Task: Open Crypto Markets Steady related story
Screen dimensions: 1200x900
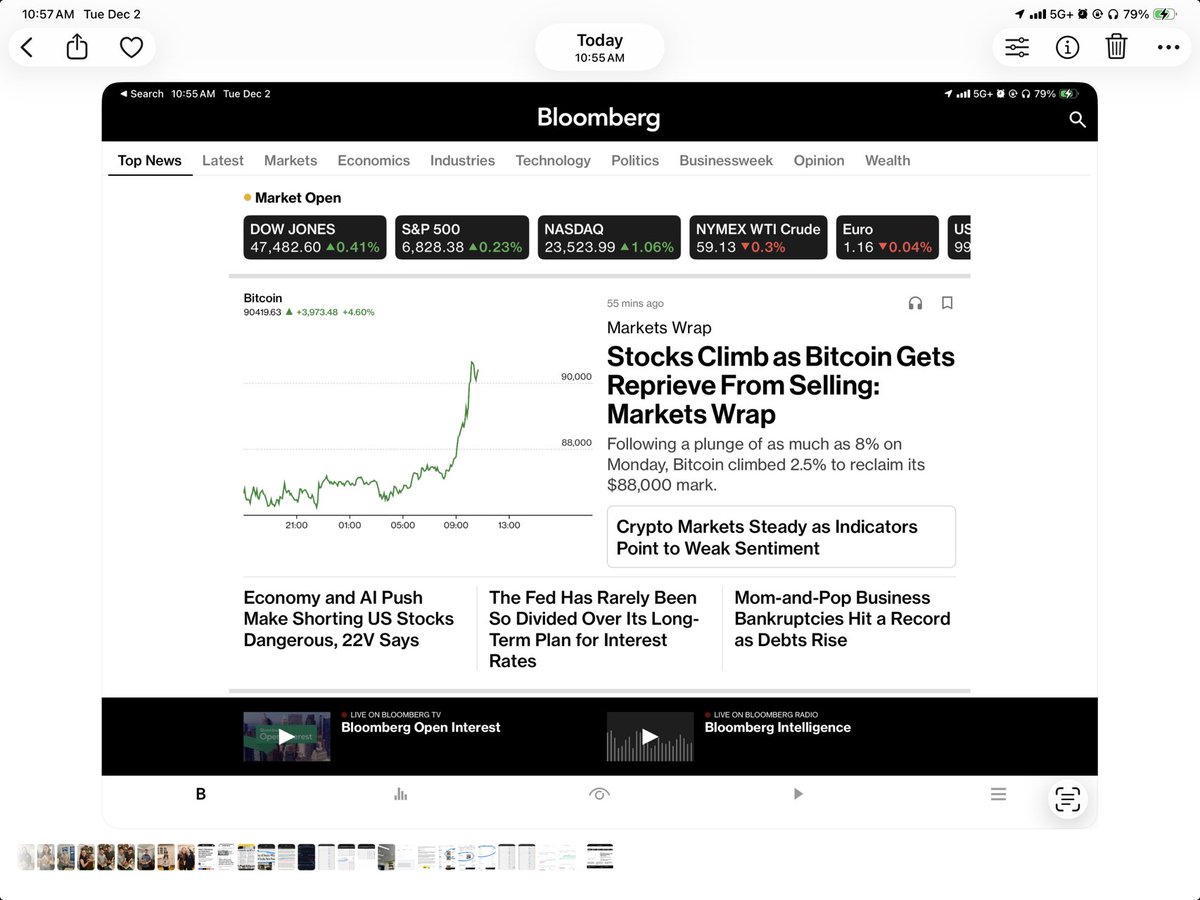Action: 781,537
